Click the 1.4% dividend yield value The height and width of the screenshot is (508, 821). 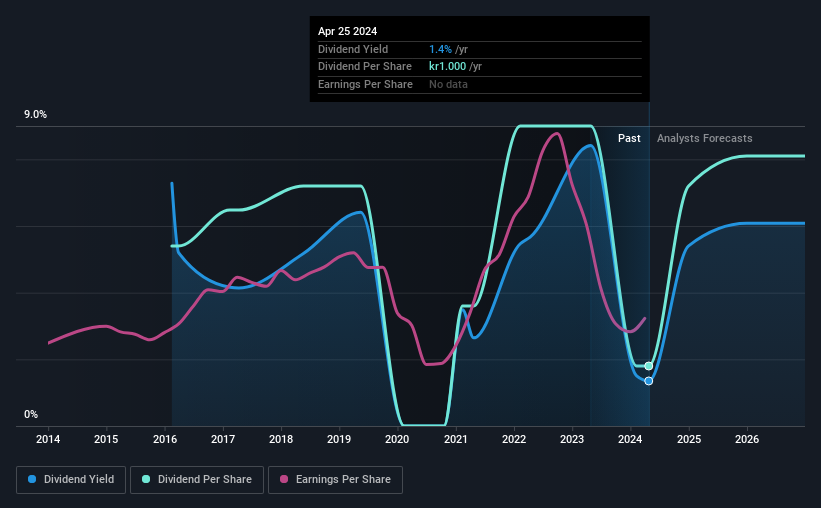click(x=440, y=49)
